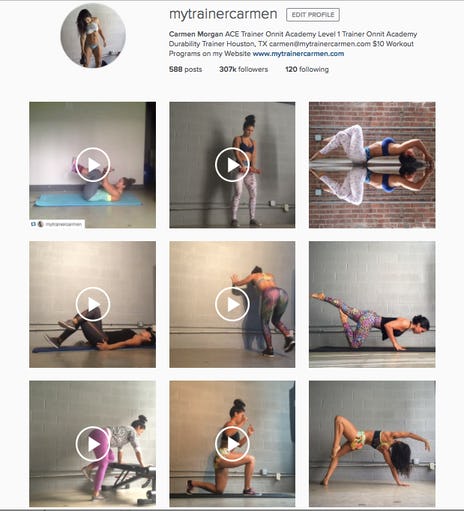This screenshot has height=511, width=464.
Task: Click the 588 posts count
Action: coord(185,69)
